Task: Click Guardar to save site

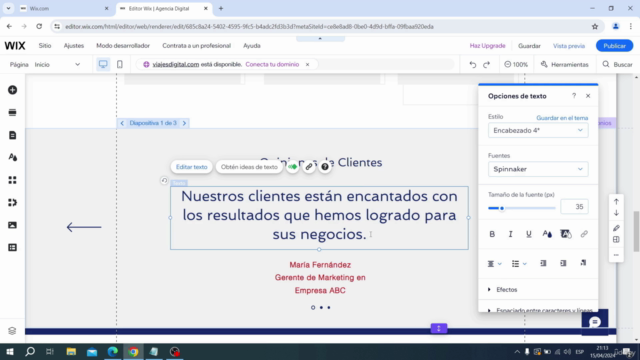Action: 529,46
